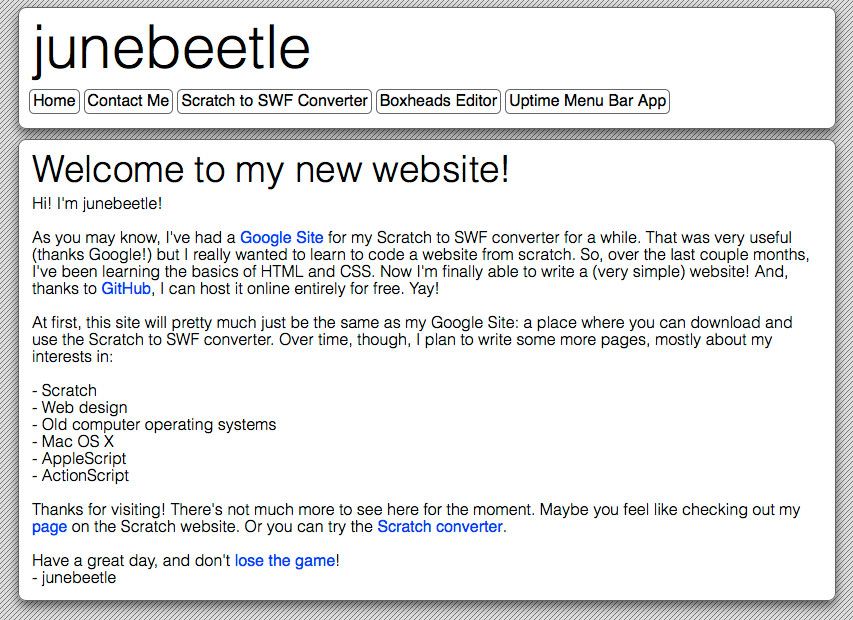Viewport: 853px width, 620px height.
Task: Click the '- Mac OS X' list item
Action: pos(73,442)
